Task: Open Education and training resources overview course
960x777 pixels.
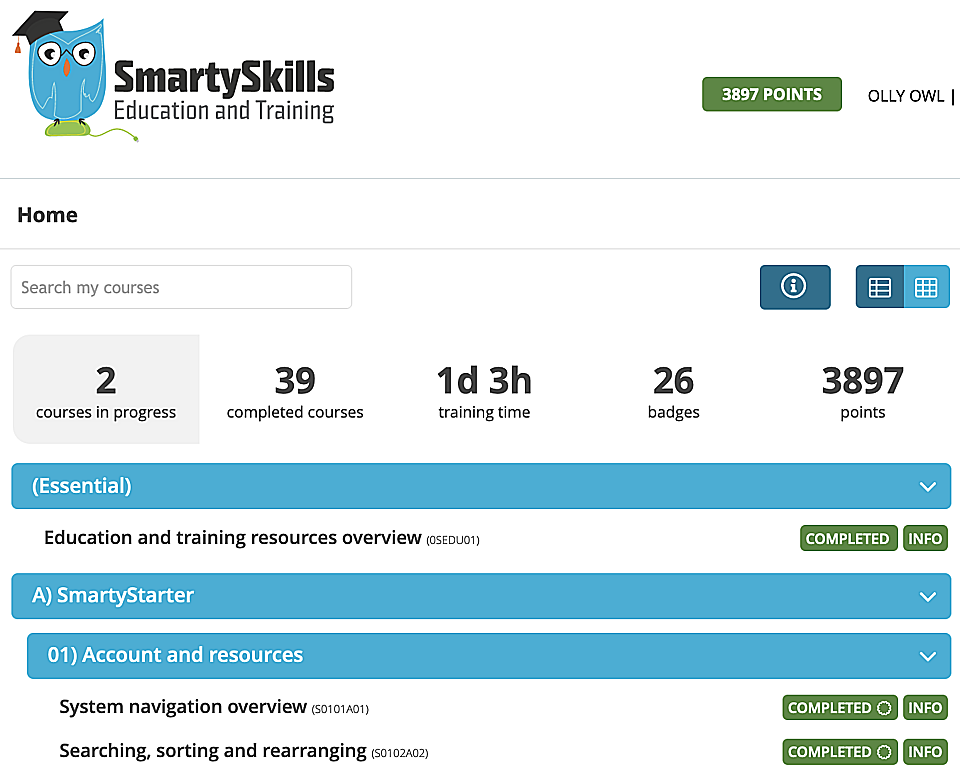Action: (232, 538)
